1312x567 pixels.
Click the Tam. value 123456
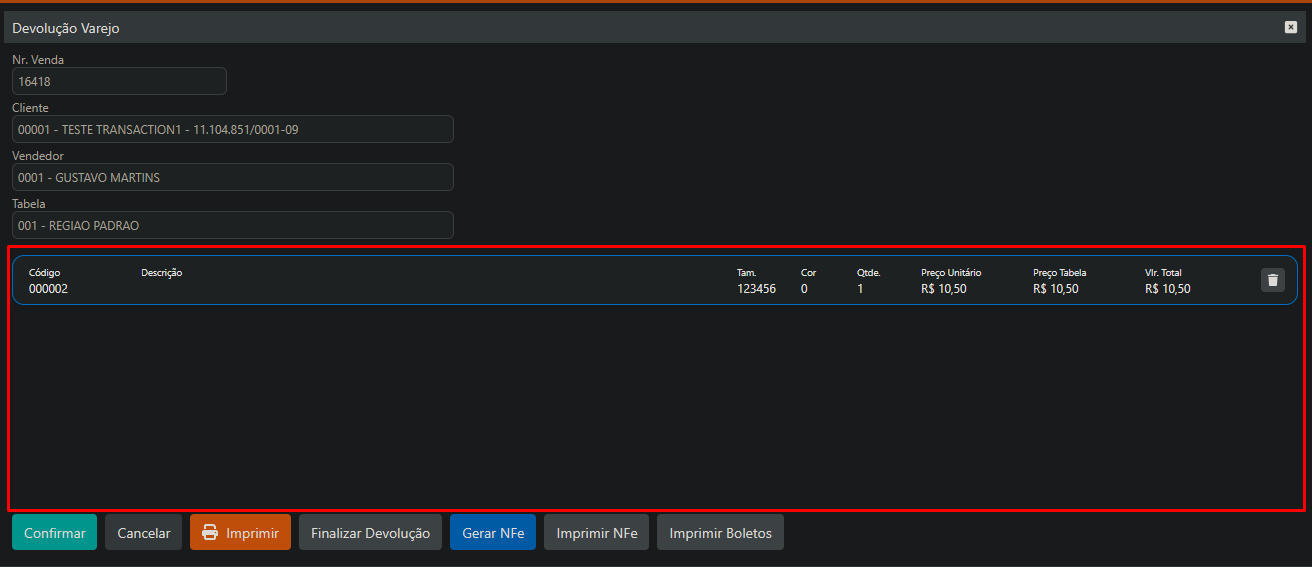(x=756, y=289)
